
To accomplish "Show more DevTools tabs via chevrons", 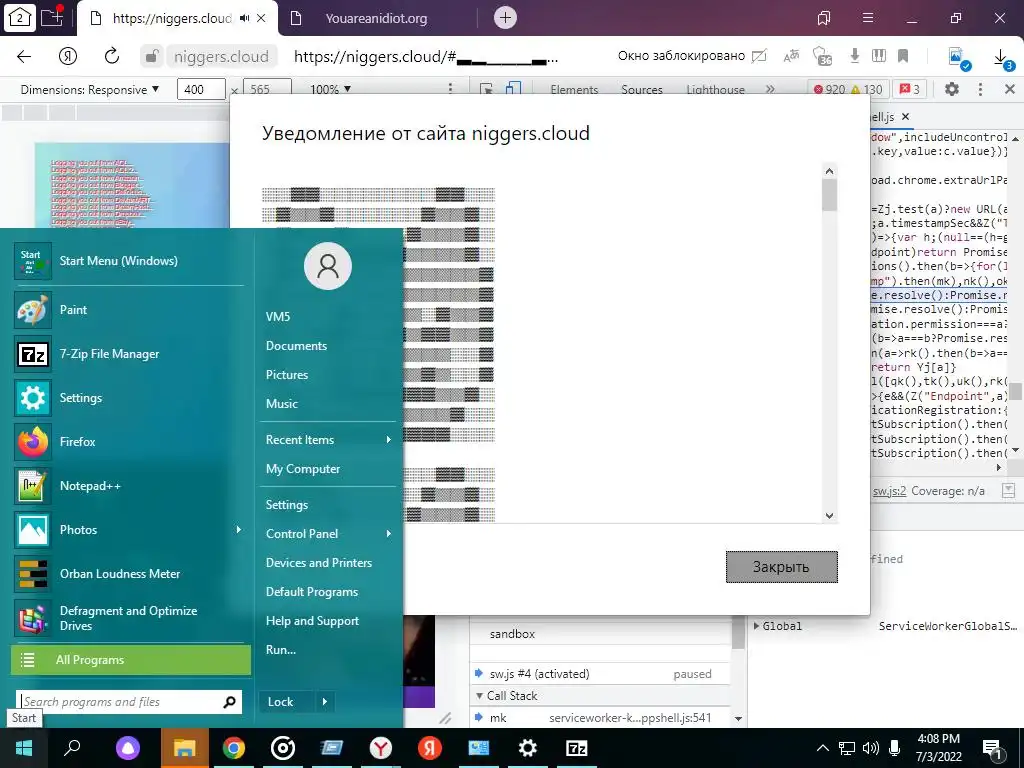I will click(x=770, y=89).
